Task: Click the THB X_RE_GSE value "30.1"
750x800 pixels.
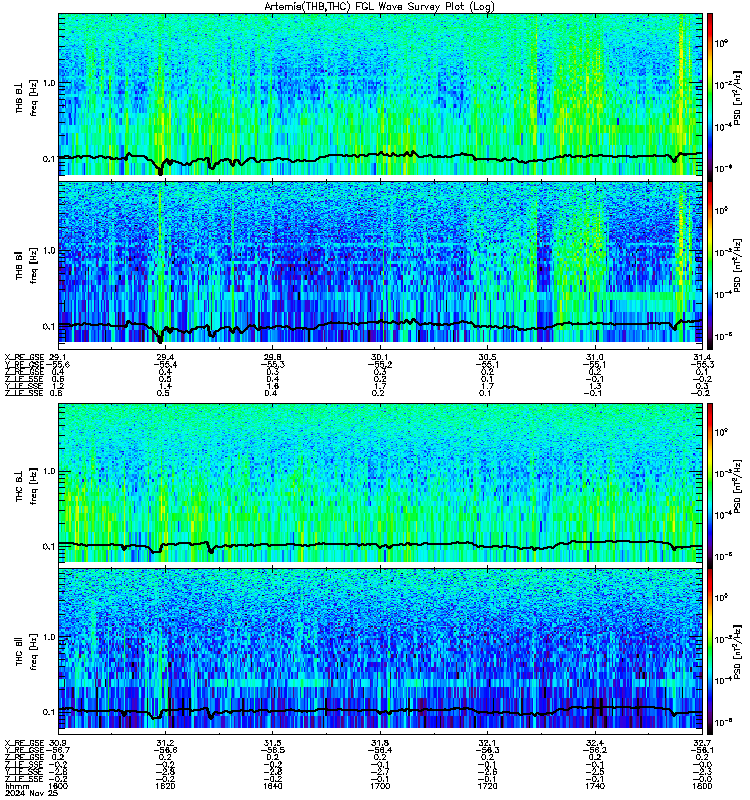Action: 380,357
